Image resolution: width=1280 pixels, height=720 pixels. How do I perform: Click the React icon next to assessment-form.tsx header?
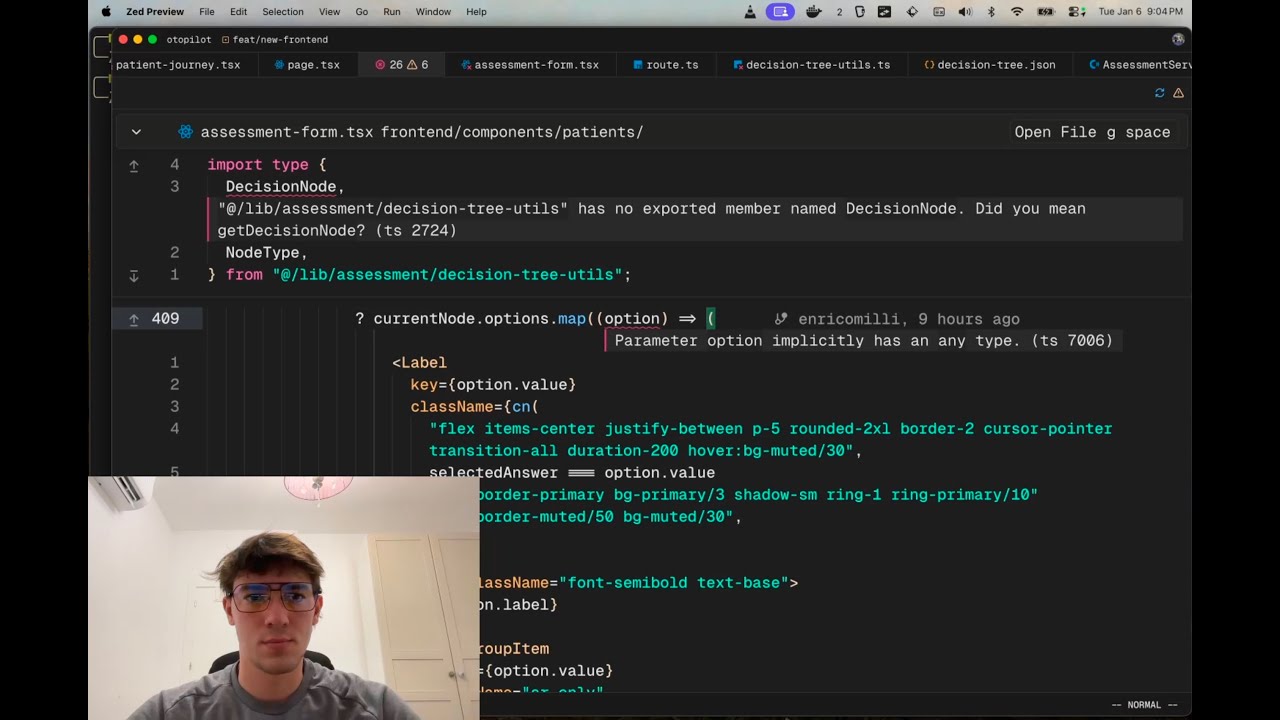coord(185,132)
